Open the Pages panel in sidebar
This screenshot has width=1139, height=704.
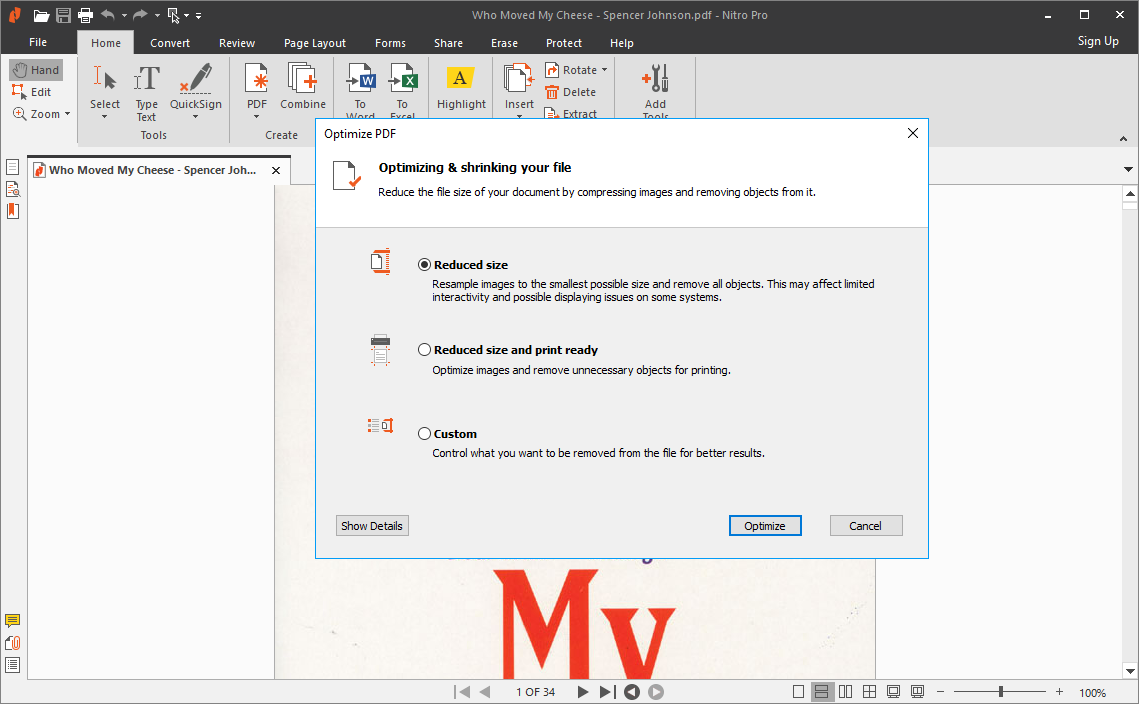(x=12, y=167)
